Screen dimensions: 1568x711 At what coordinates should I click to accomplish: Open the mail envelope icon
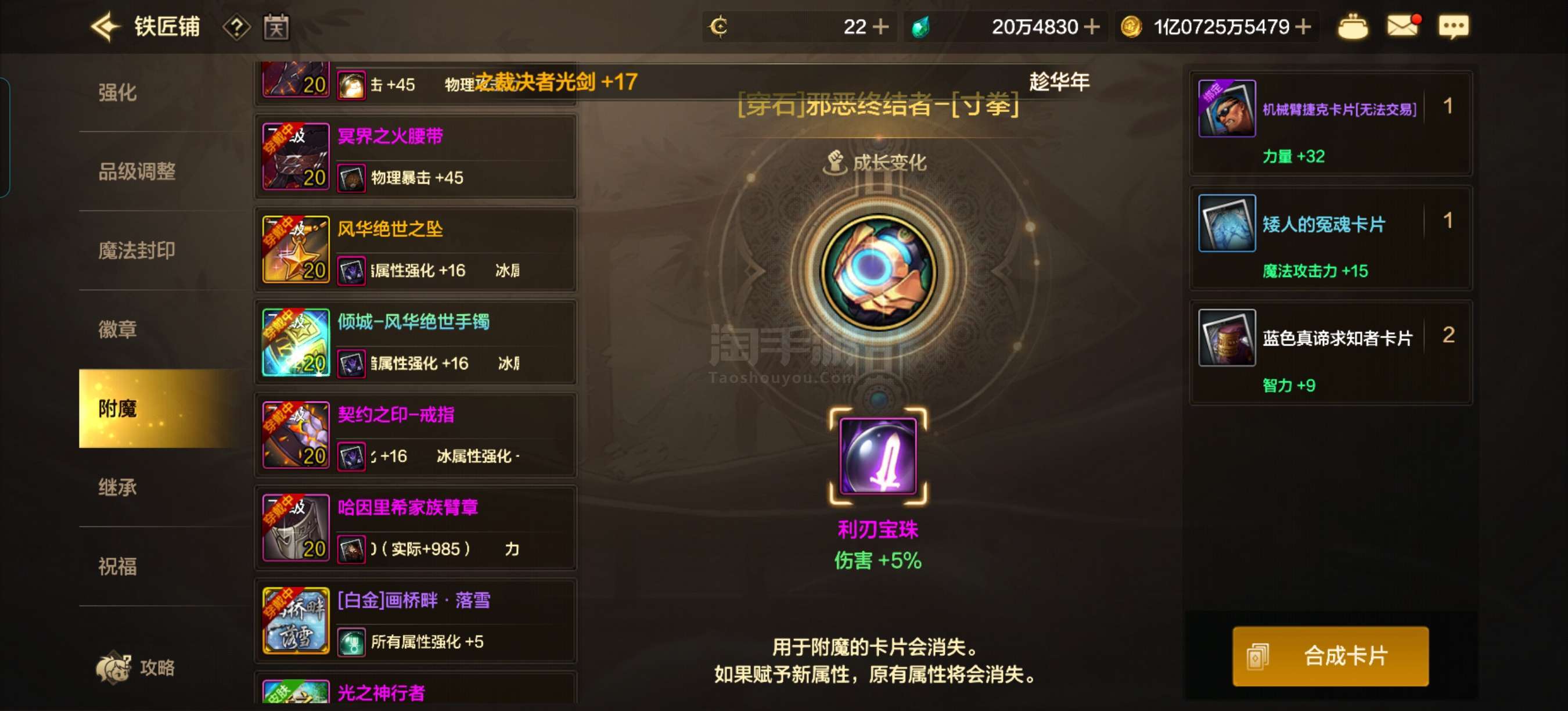pos(1402,26)
